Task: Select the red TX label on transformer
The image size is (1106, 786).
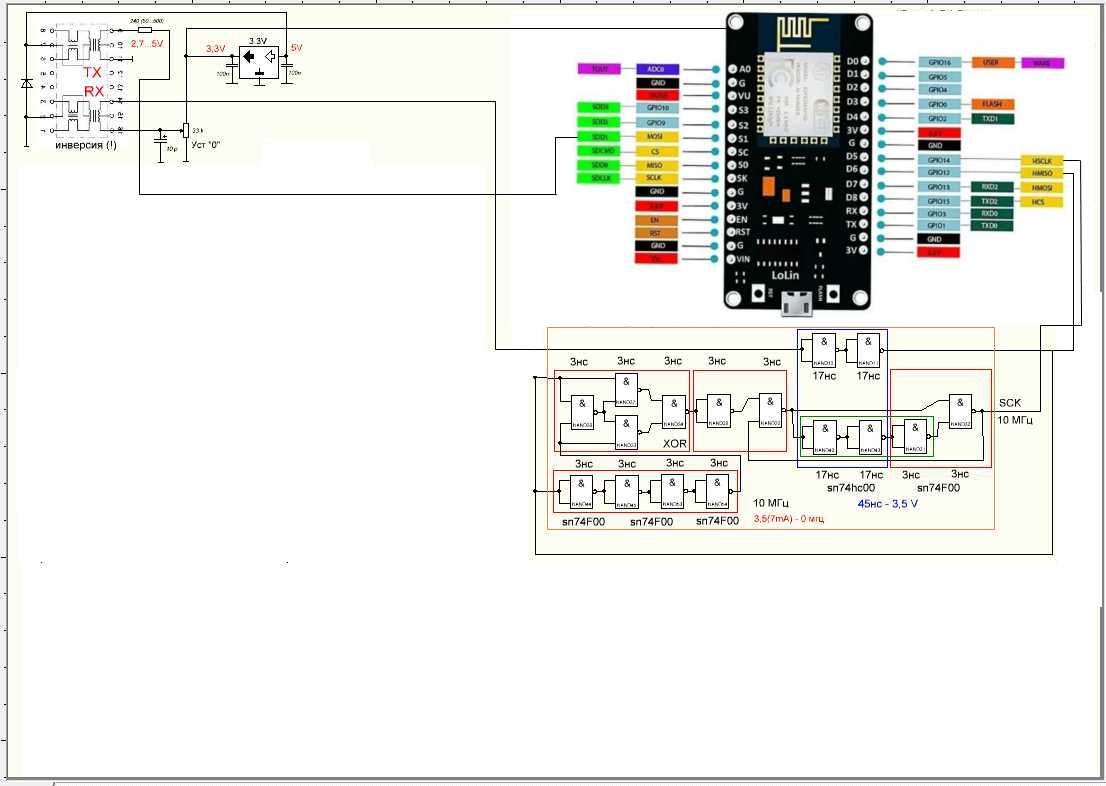Action: 92,73
